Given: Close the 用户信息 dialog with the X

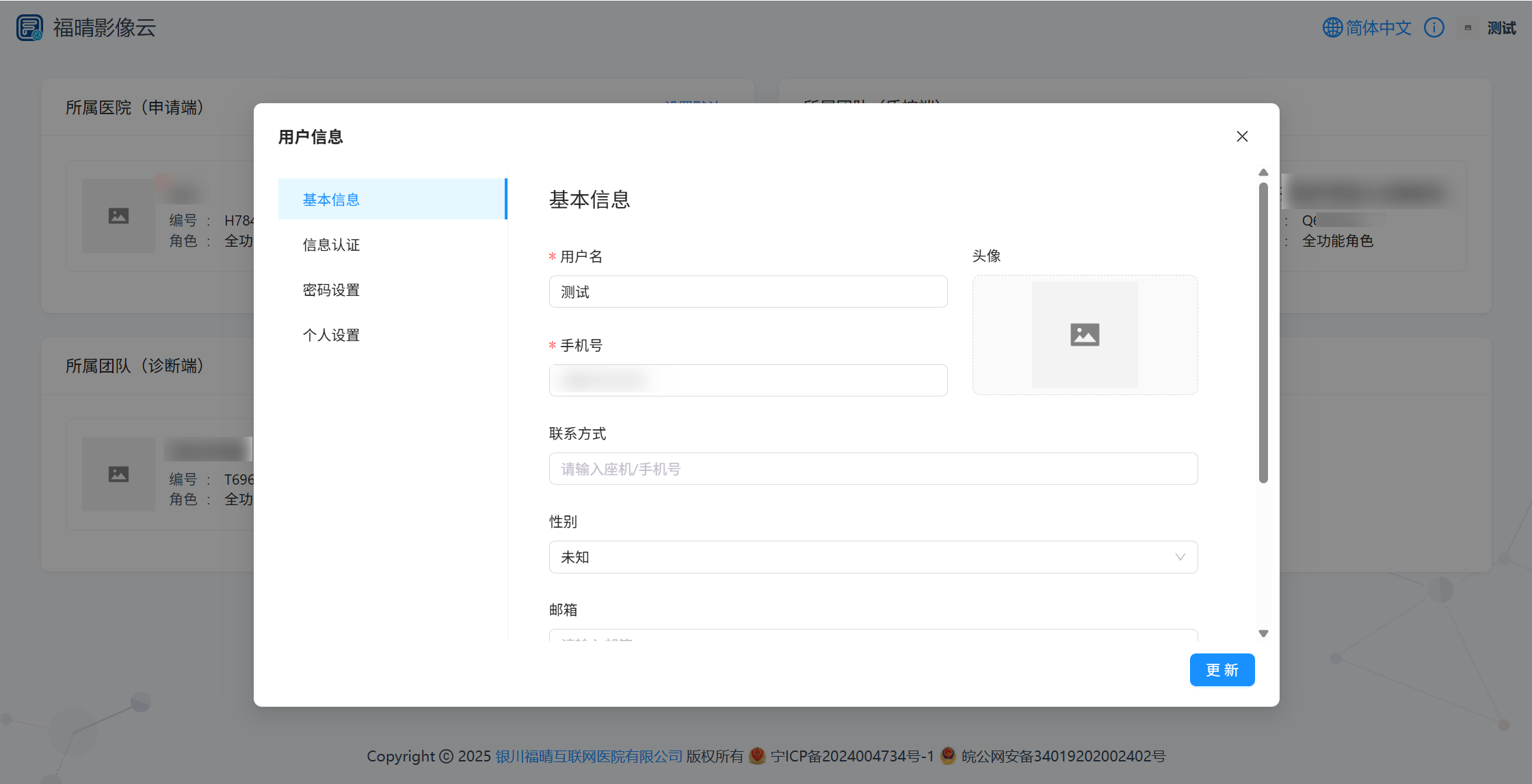Looking at the screenshot, I should [x=1242, y=137].
